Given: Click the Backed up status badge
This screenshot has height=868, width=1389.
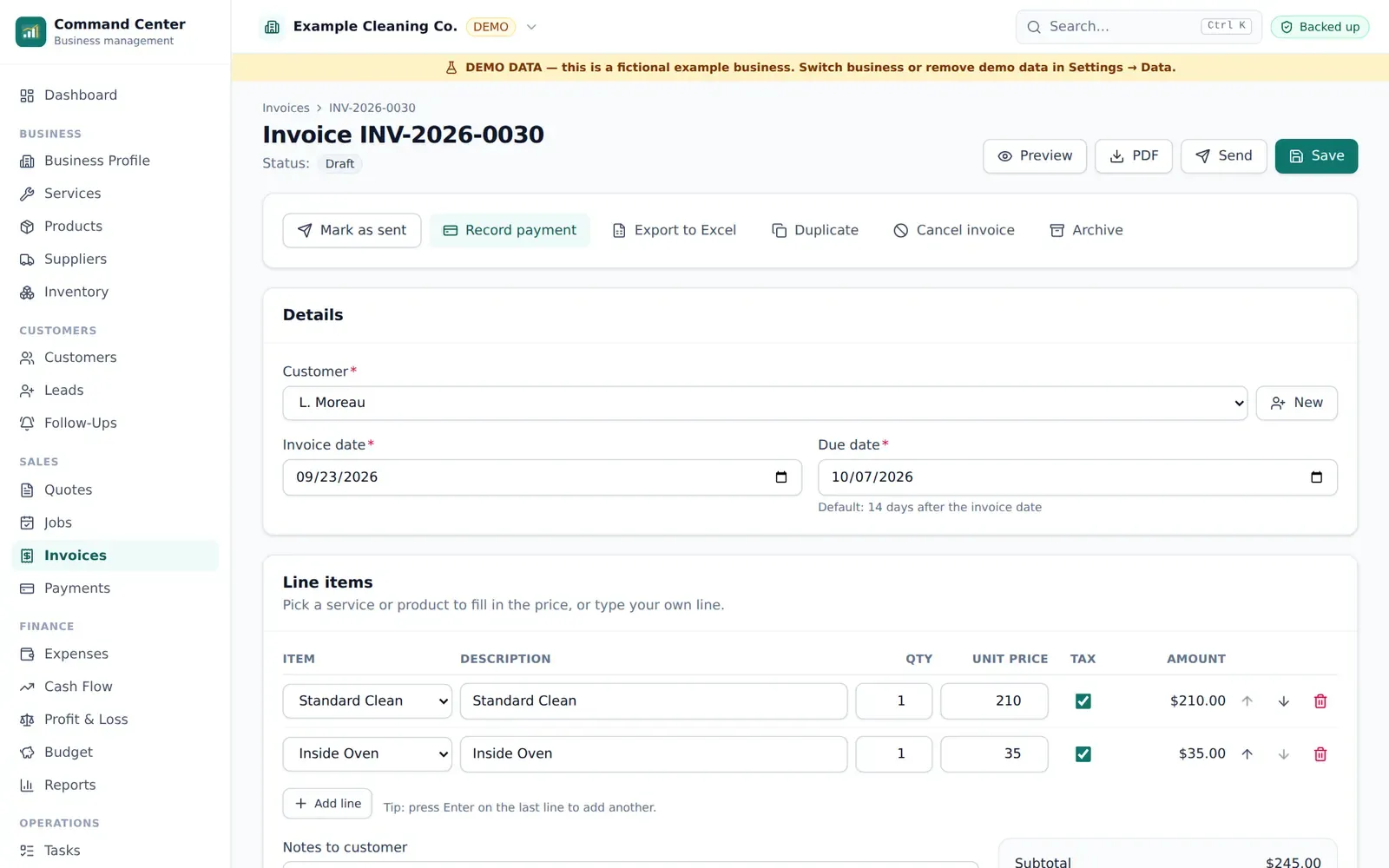Looking at the screenshot, I should click(1320, 27).
